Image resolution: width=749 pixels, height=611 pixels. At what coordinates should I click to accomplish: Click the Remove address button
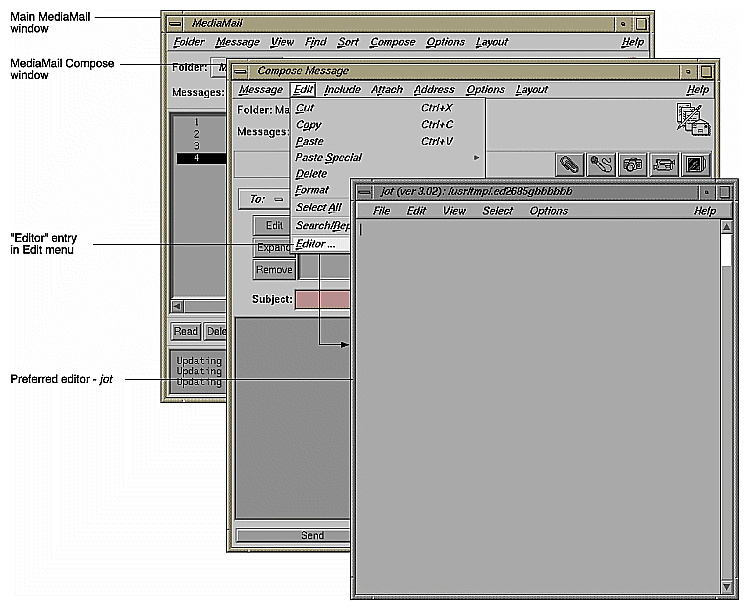[274, 270]
